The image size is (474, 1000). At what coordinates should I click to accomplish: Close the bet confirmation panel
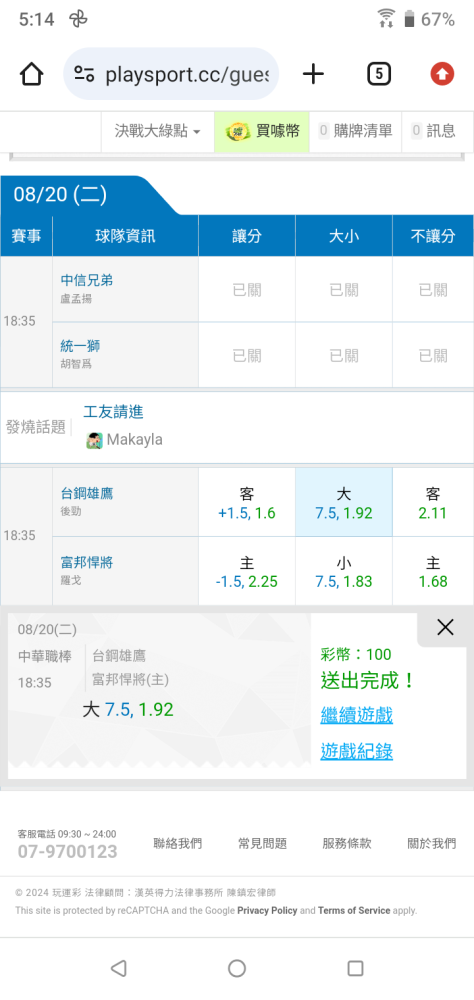point(445,628)
